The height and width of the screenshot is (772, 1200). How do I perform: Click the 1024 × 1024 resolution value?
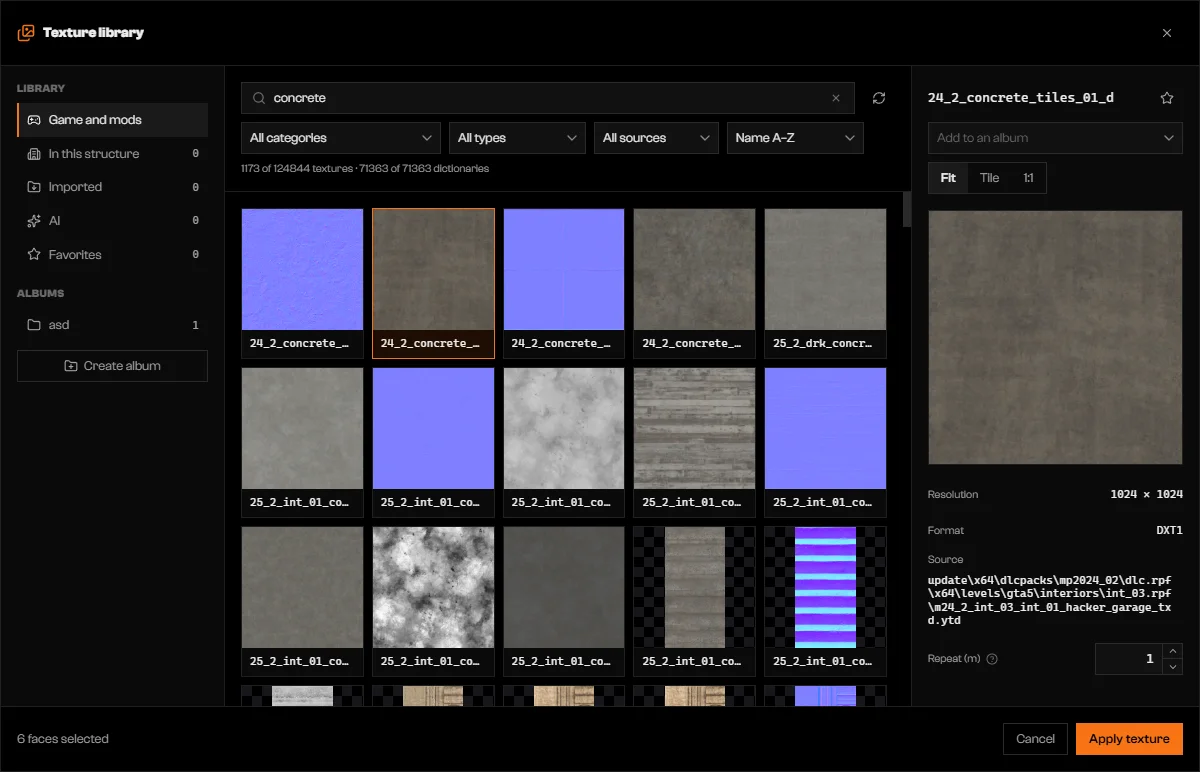pyautogui.click(x=1146, y=495)
